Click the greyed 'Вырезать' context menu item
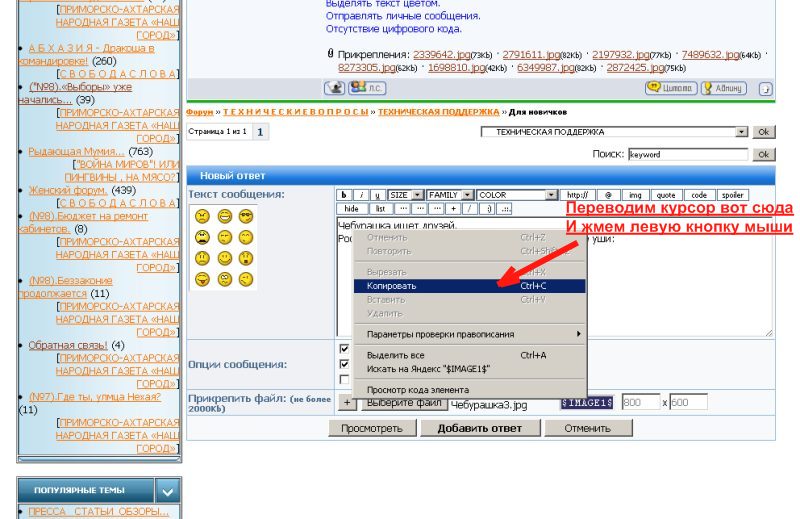This screenshot has width=800, height=519. (470, 272)
